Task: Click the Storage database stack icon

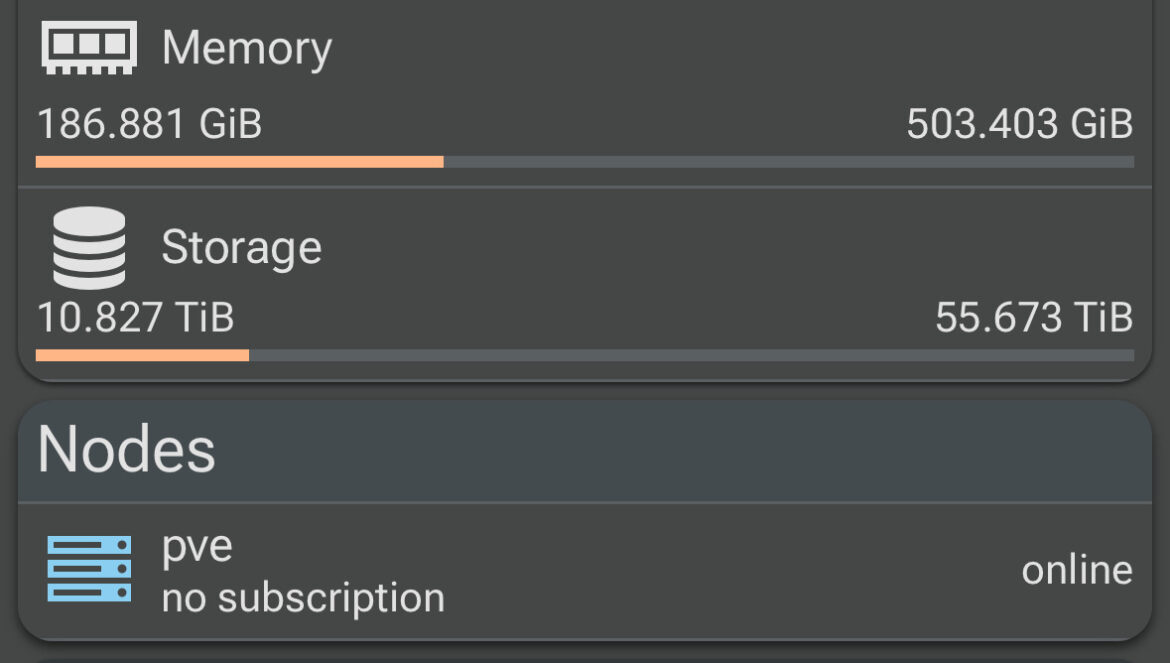Action: point(89,248)
